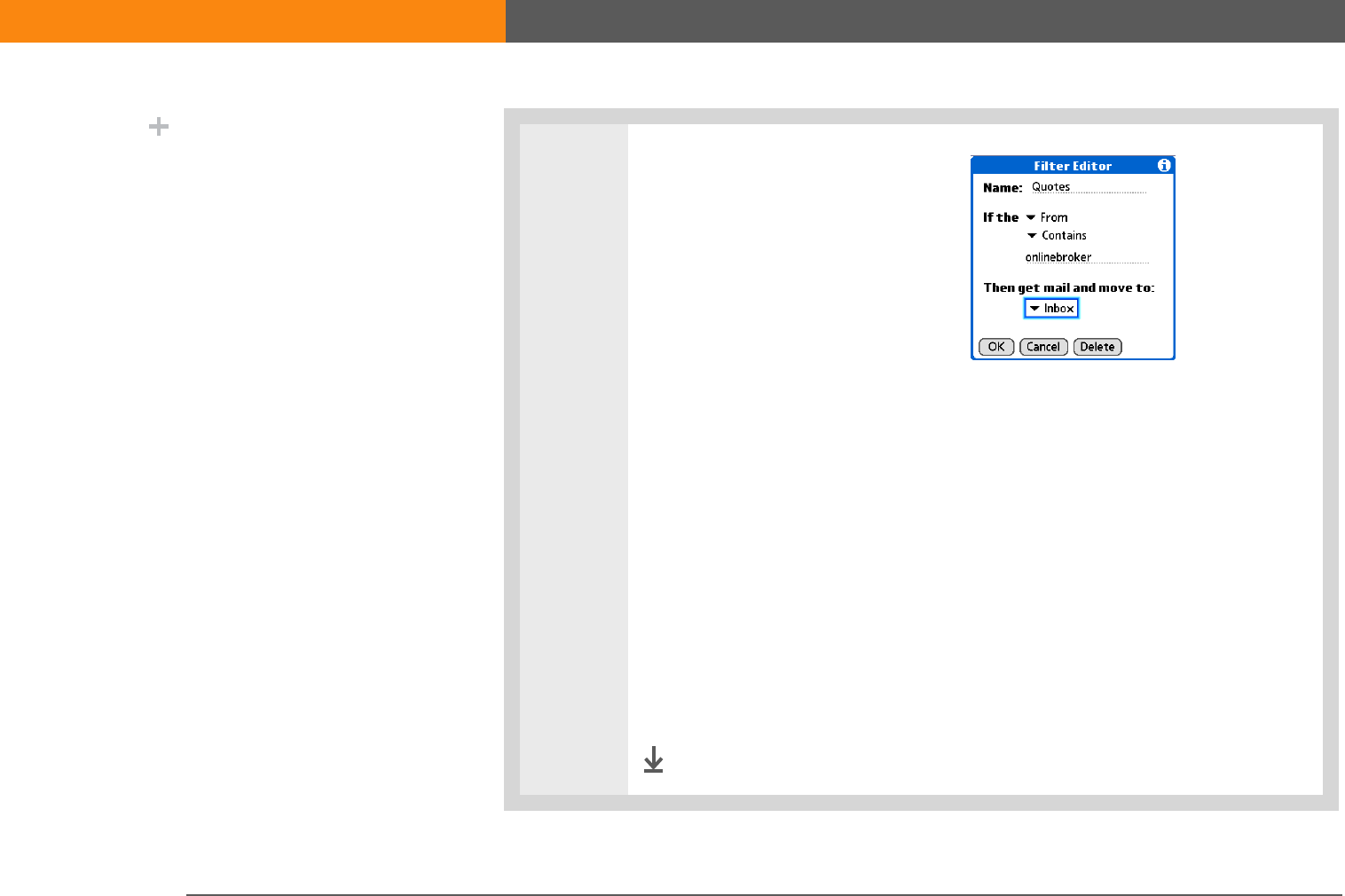Click the 'Name:' label
The height and width of the screenshot is (896, 1345).
point(1003,188)
